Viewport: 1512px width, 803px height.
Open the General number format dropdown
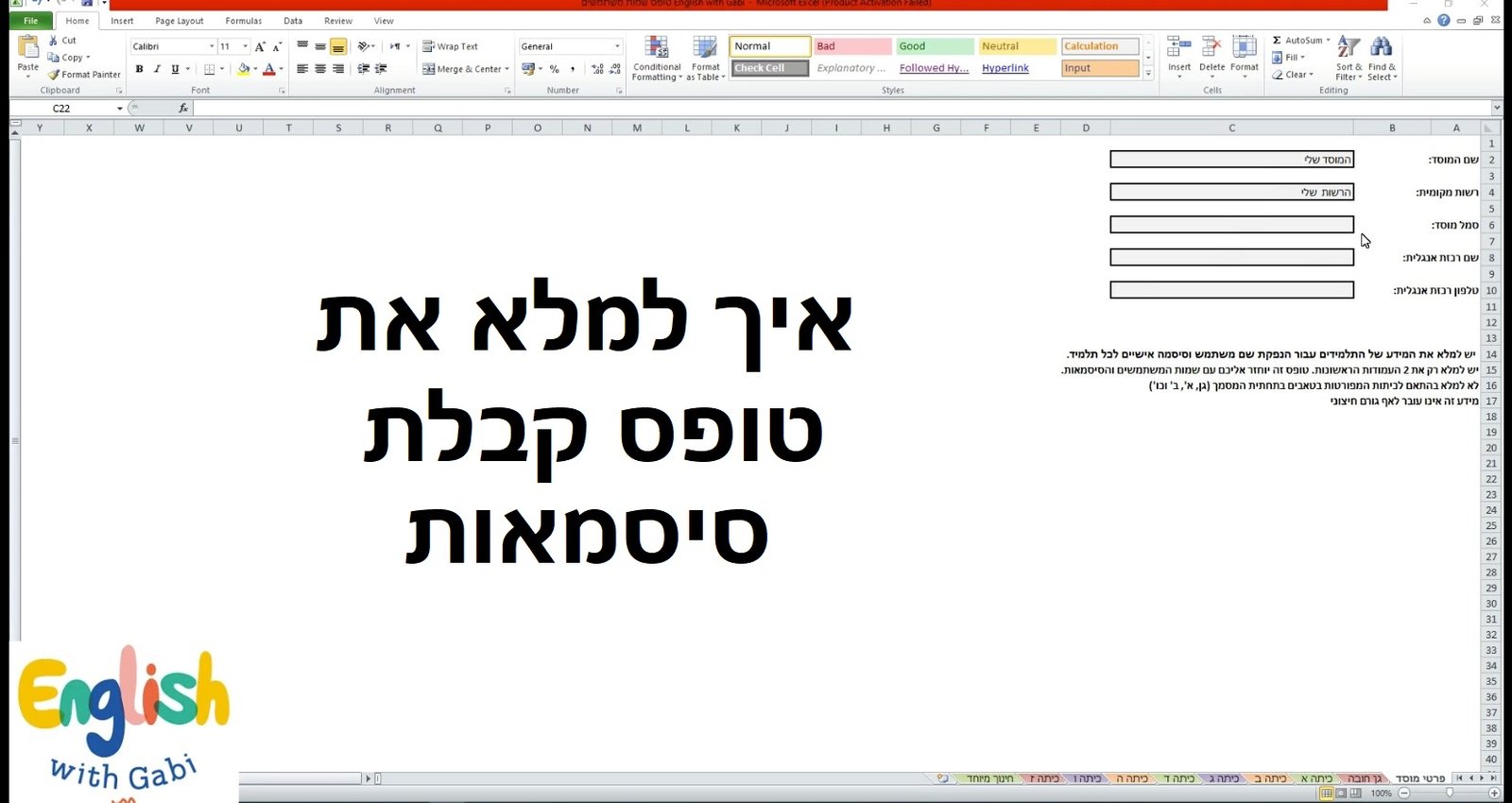[x=617, y=46]
